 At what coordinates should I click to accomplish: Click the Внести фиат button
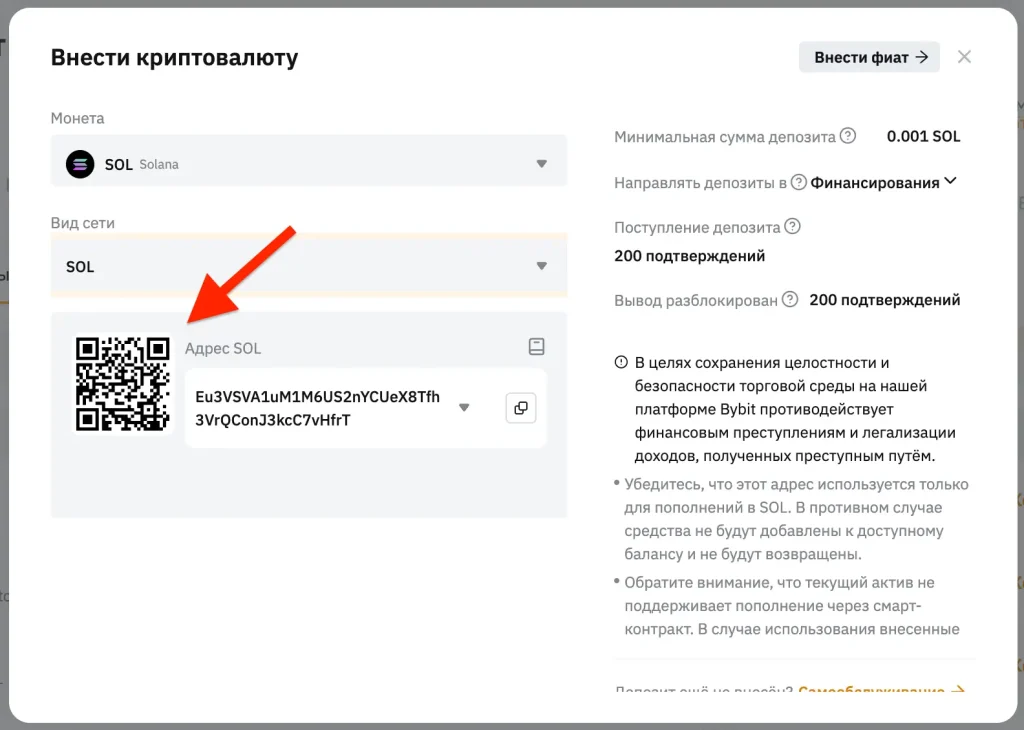(x=869, y=57)
